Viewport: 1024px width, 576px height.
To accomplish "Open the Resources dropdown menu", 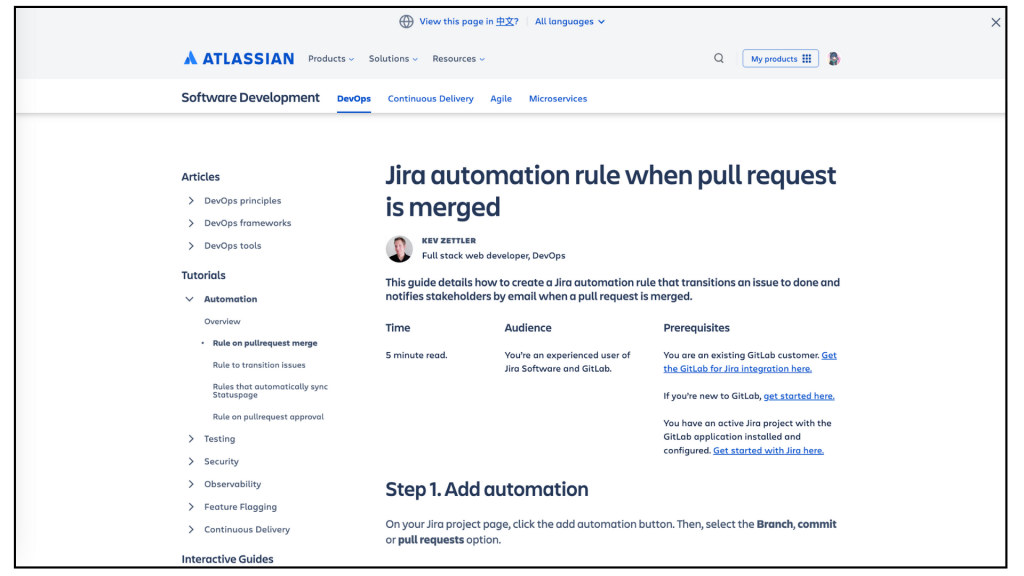I will [x=458, y=59].
